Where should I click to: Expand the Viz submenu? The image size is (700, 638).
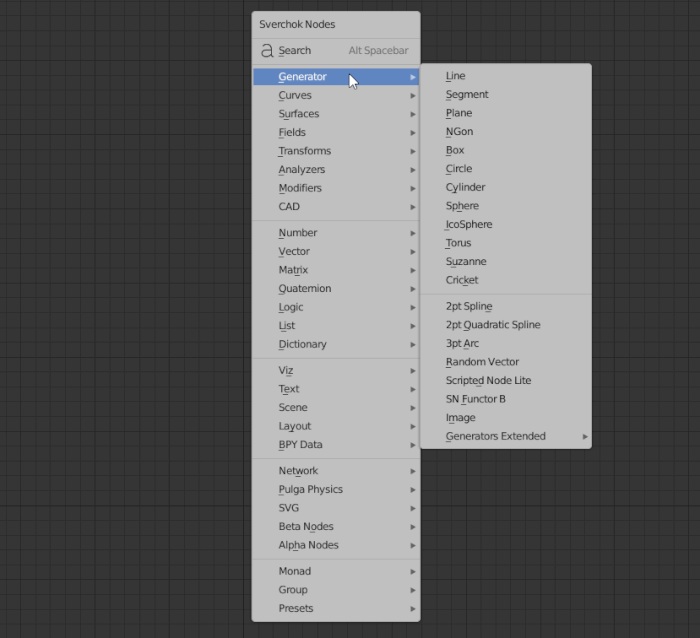336,371
